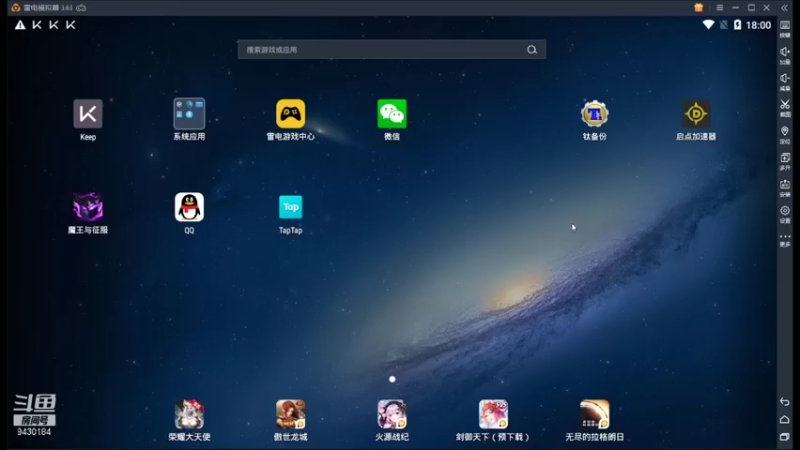Click the search magnifier icon
The image size is (800, 450).
tap(532, 49)
